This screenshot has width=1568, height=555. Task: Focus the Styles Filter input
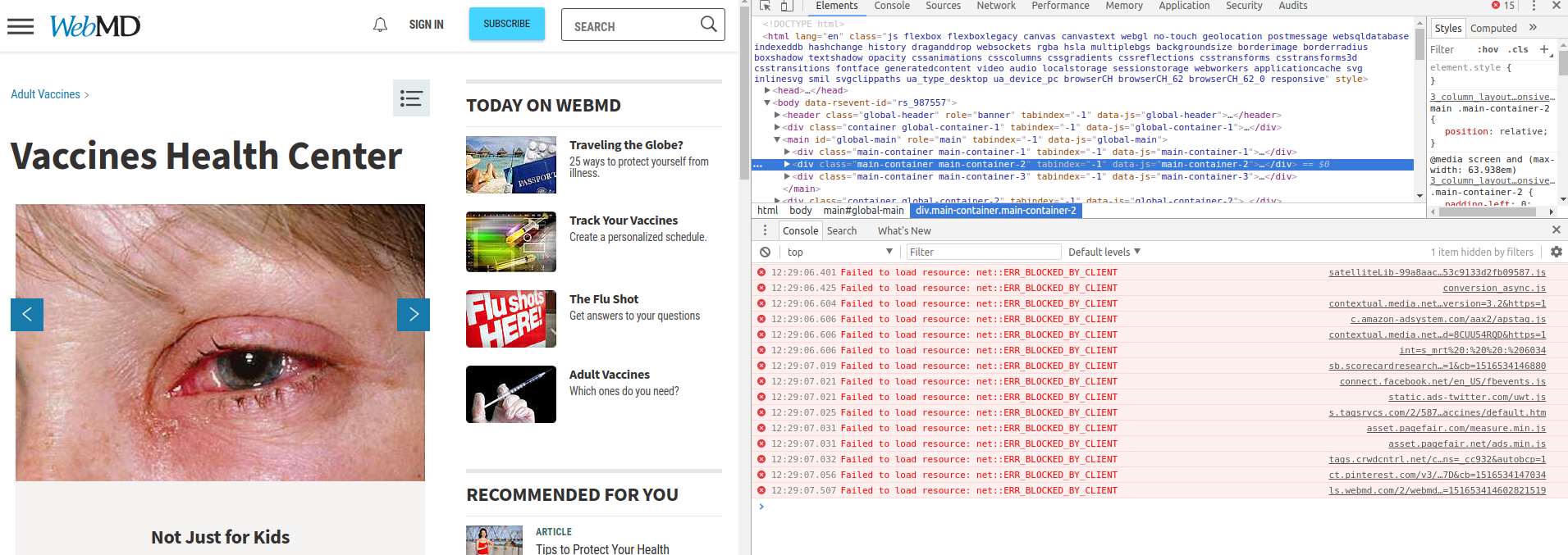point(1451,49)
